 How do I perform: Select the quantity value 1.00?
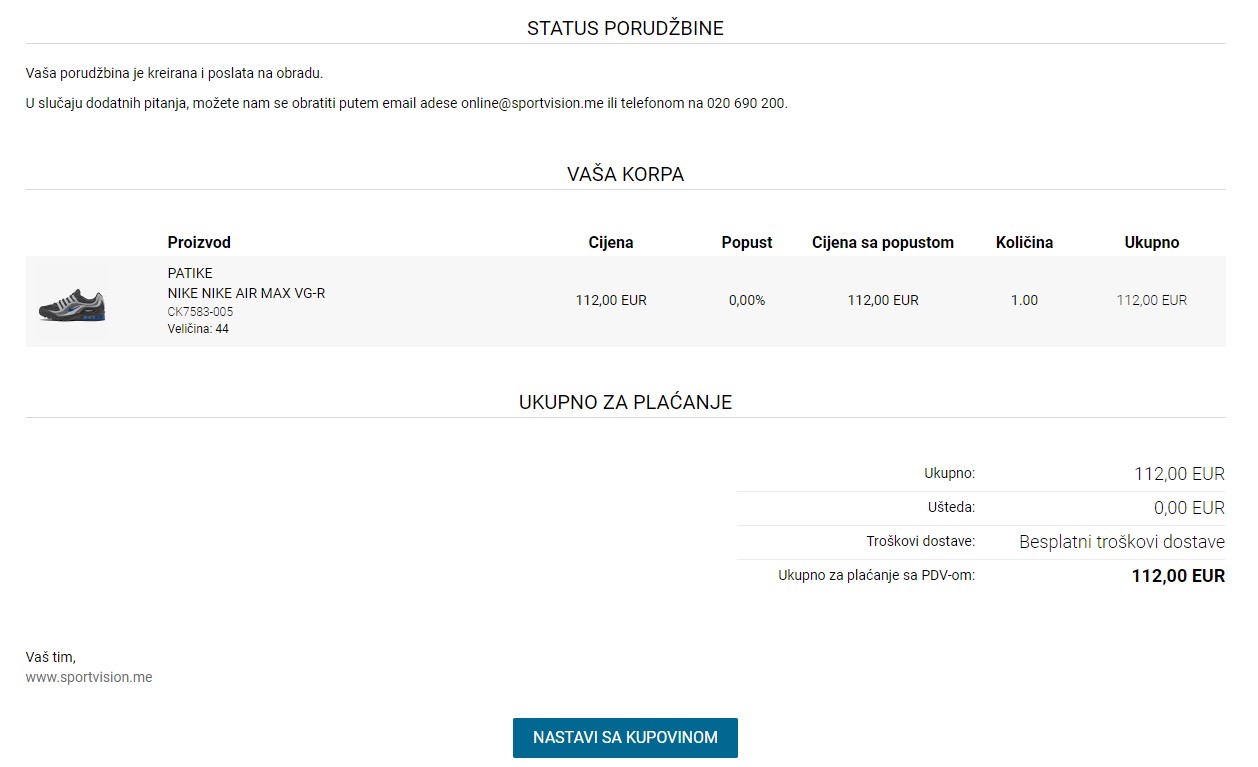coord(1024,300)
